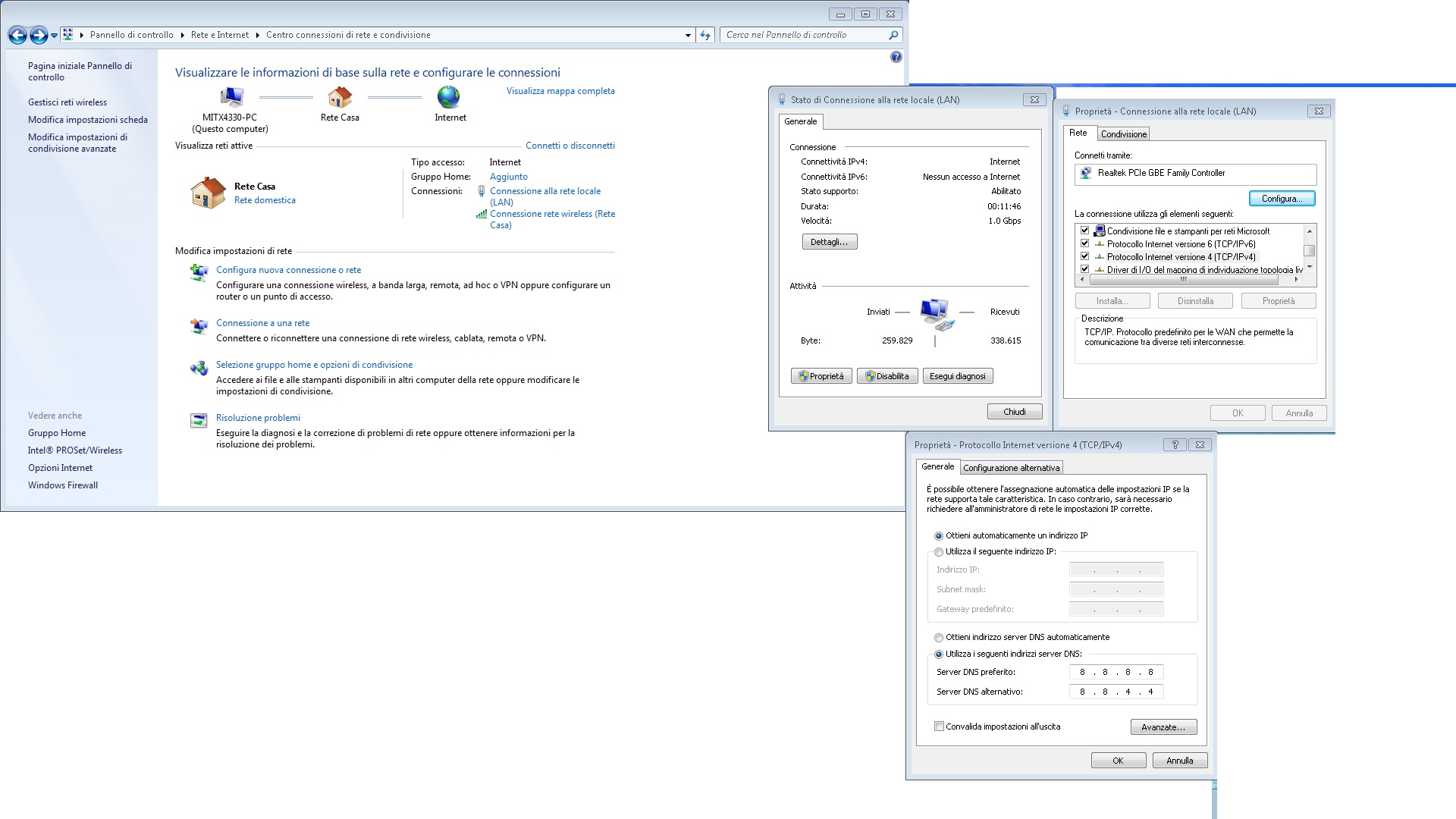This screenshot has height=819, width=1456.
Task: Open the Aggiunto home group link
Action: (509, 177)
